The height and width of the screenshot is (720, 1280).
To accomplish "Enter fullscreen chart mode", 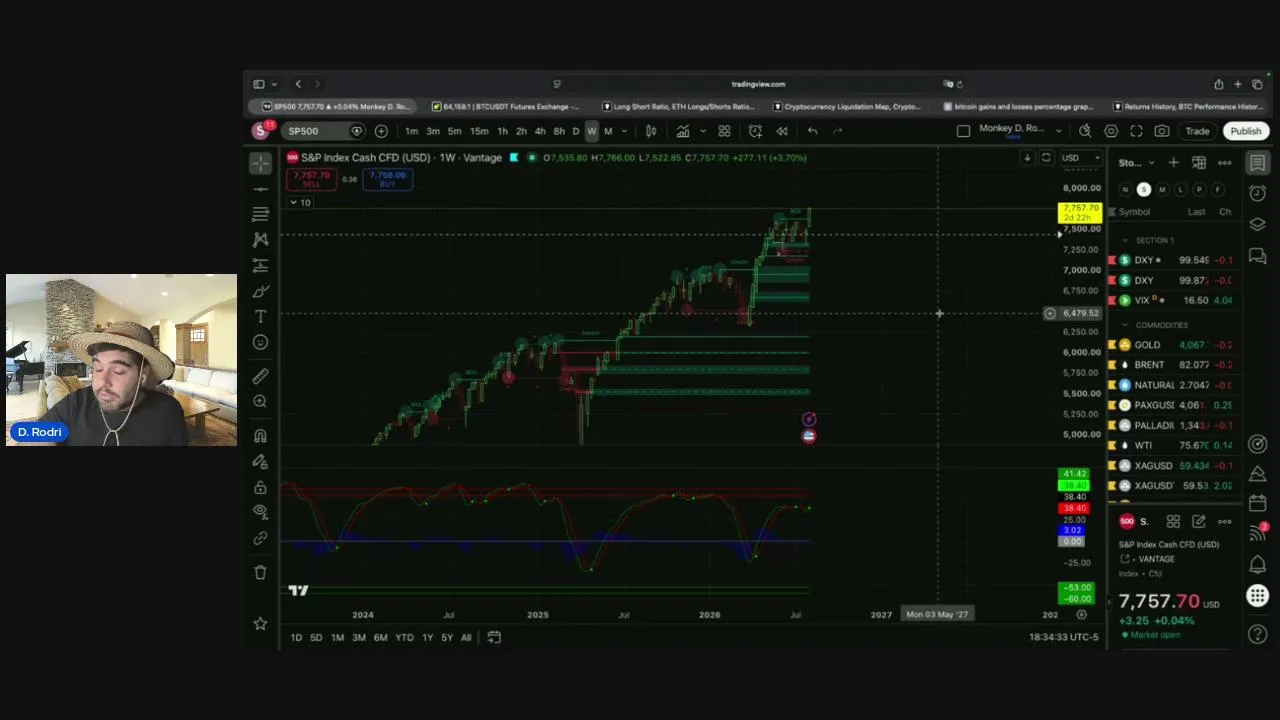I will click(x=1136, y=131).
